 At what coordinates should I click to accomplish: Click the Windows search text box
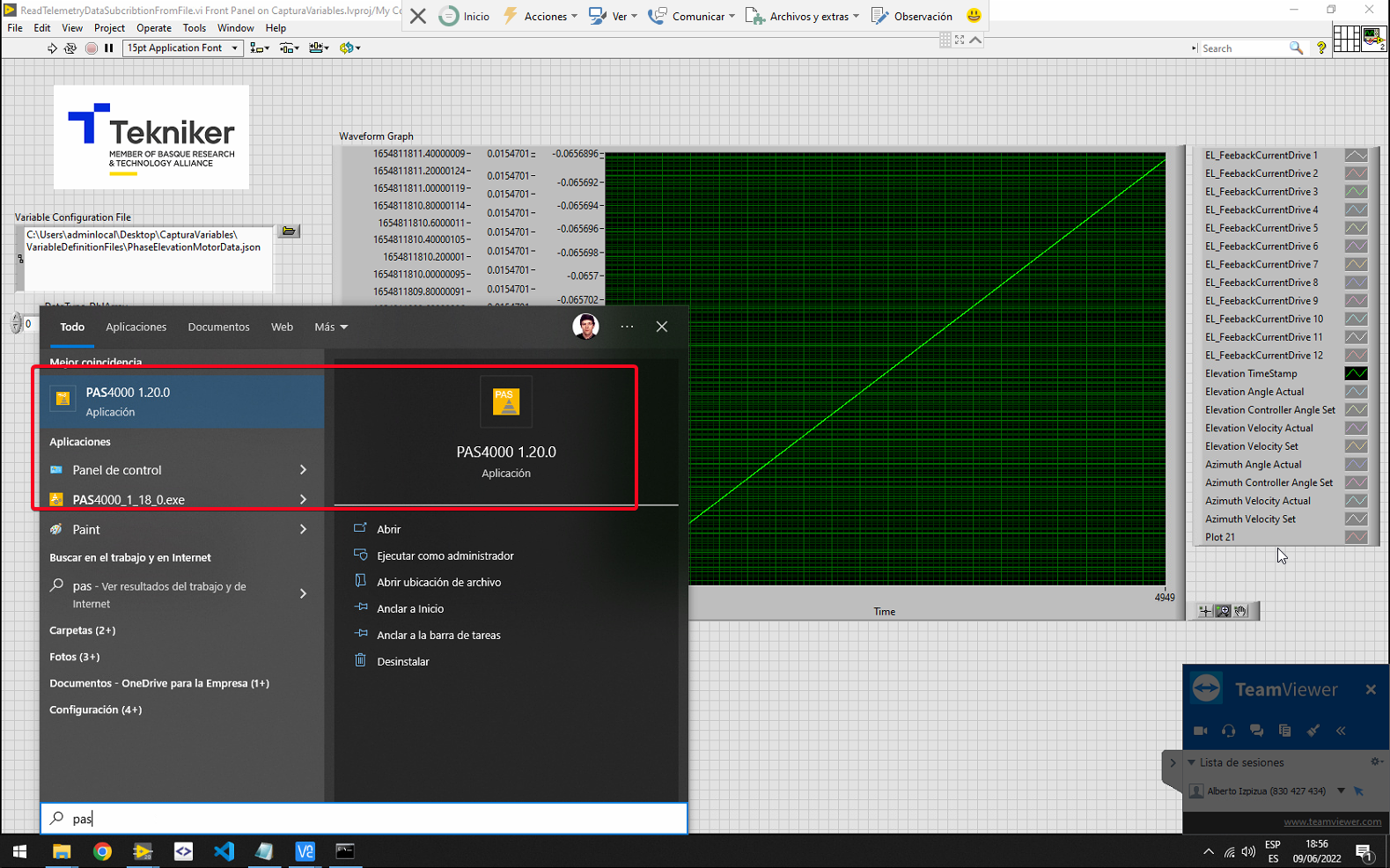click(364, 819)
